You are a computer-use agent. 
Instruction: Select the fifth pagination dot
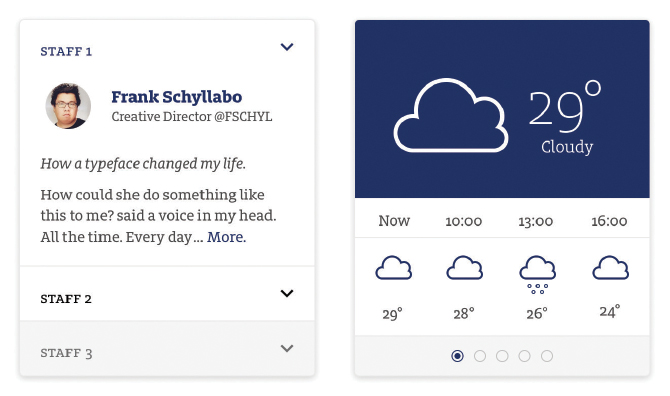547,356
